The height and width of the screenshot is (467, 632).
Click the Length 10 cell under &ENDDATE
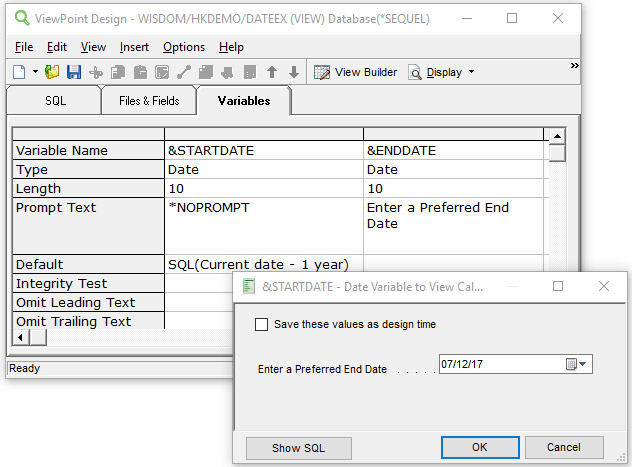453,189
